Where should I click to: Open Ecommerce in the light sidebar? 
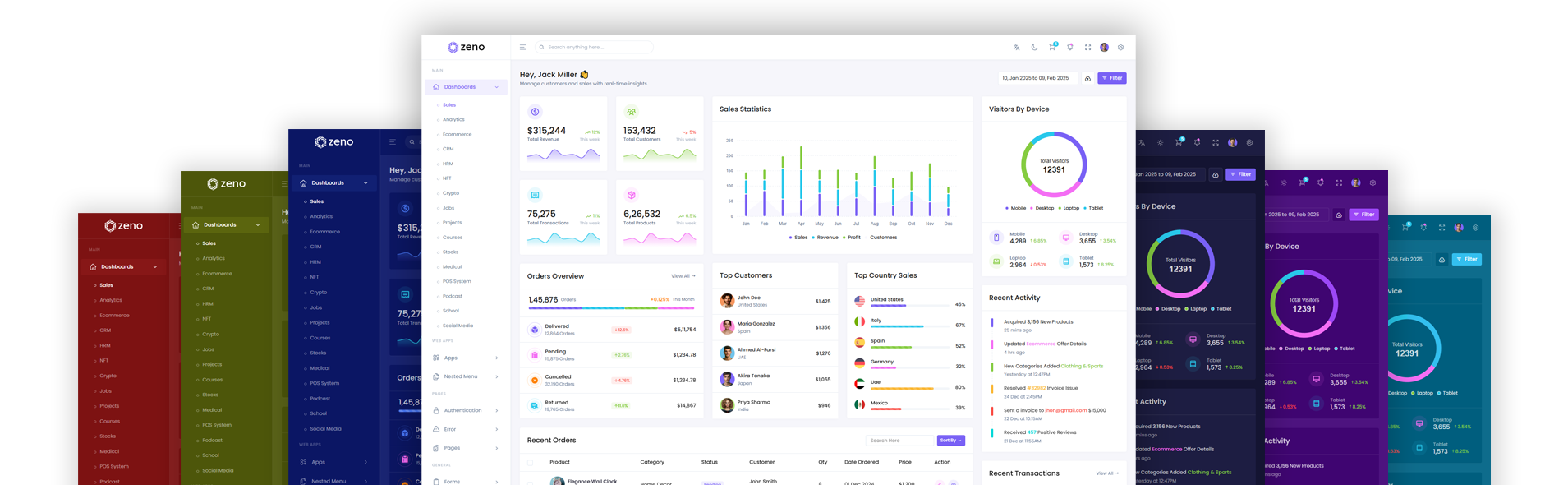click(x=457, y=134)
